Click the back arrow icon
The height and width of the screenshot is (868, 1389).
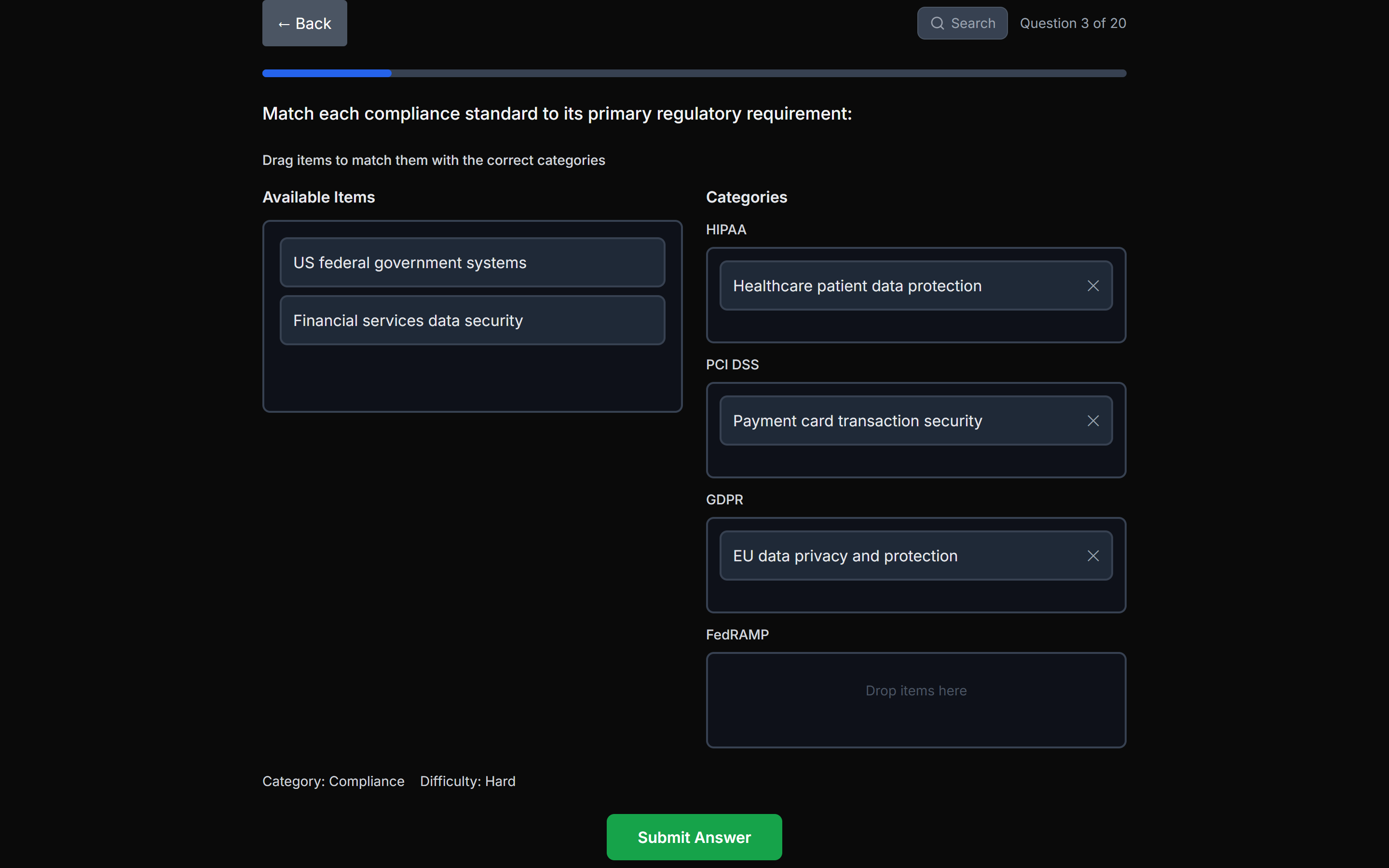tap(284, 24)
